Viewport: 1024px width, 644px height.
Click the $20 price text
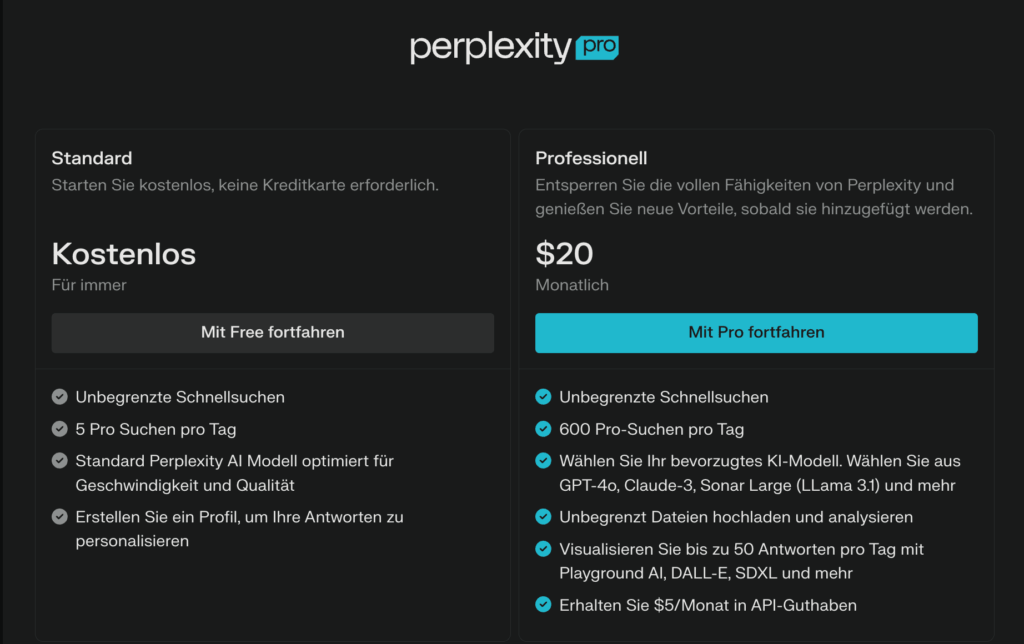[564, 253]
